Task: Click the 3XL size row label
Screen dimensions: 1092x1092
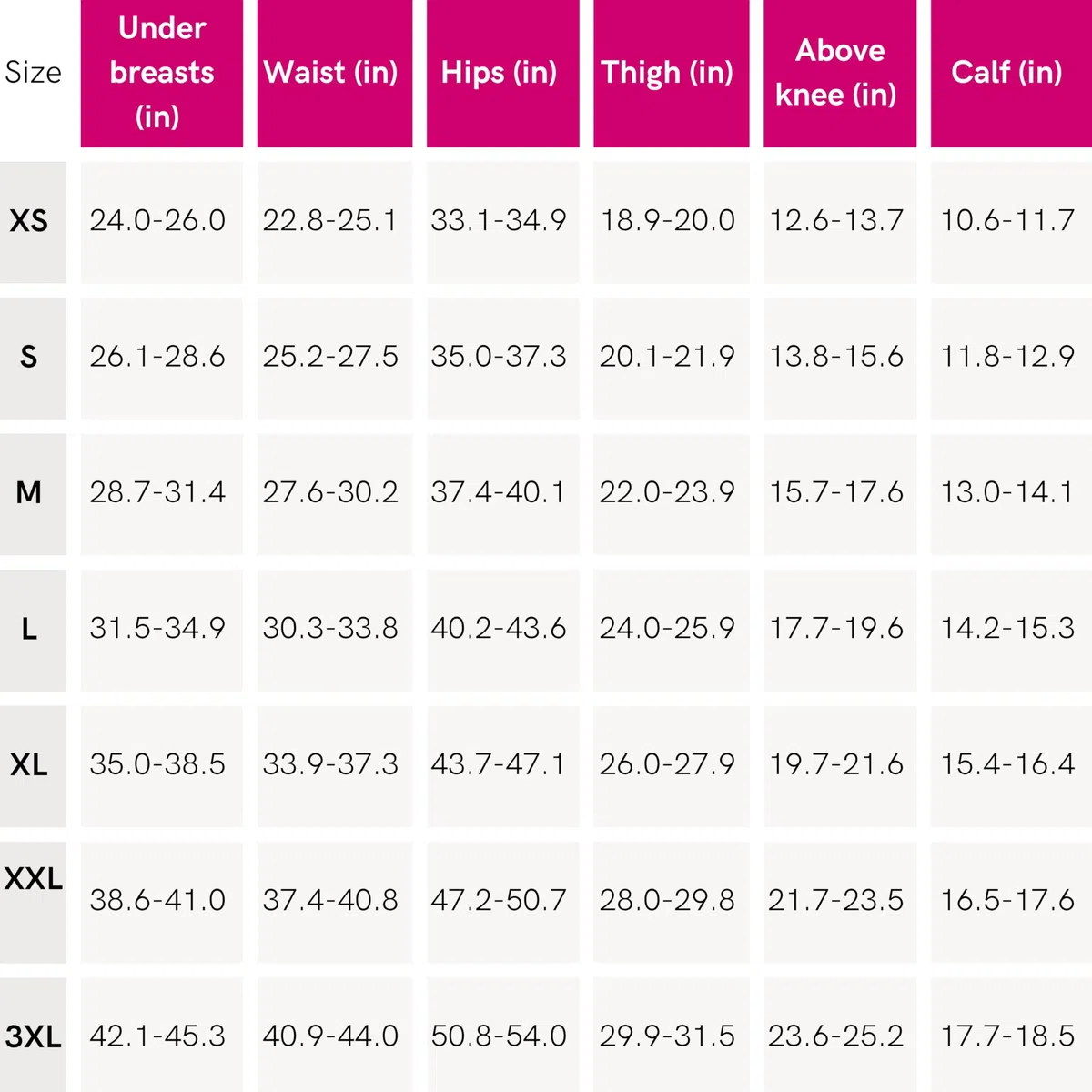Action: click(x=33, y=1035)
